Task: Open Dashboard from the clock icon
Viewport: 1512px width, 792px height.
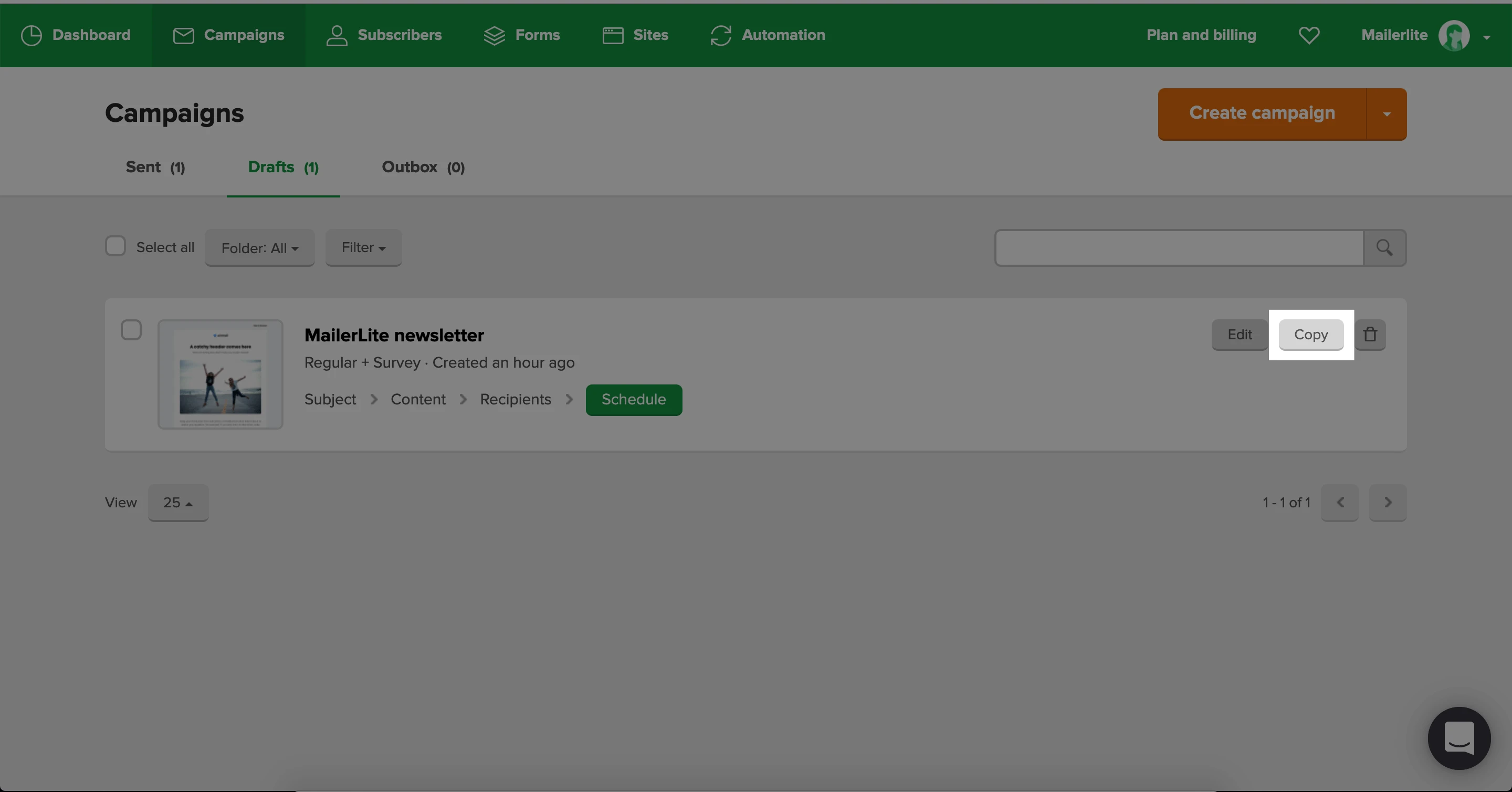Action: 31,35
